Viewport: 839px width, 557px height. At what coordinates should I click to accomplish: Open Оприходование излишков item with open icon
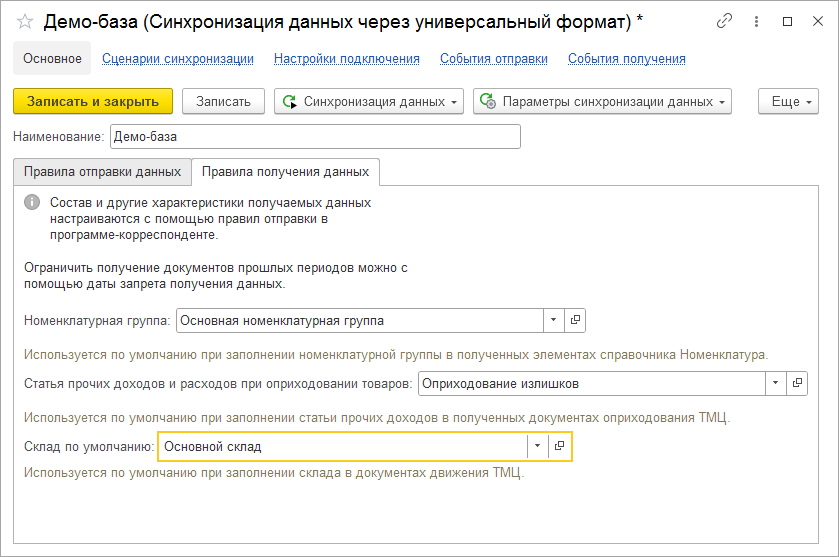point(797,383)
